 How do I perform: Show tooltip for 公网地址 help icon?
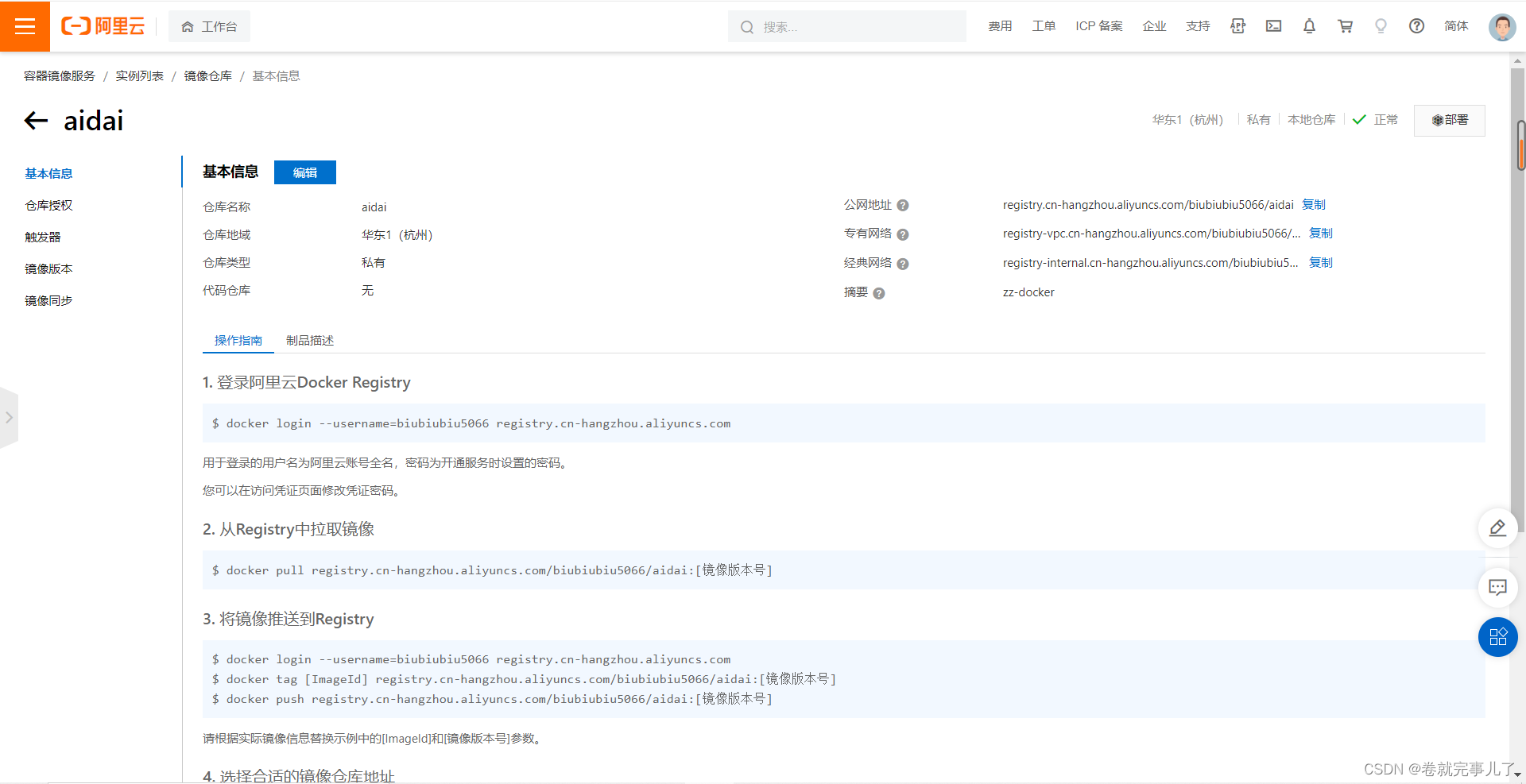click(x=903, y=205)
